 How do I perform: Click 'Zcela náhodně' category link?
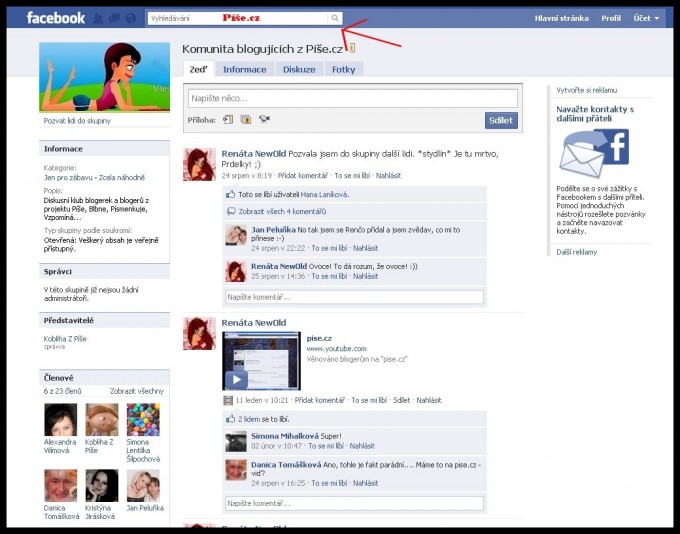[x=122, y=177]
